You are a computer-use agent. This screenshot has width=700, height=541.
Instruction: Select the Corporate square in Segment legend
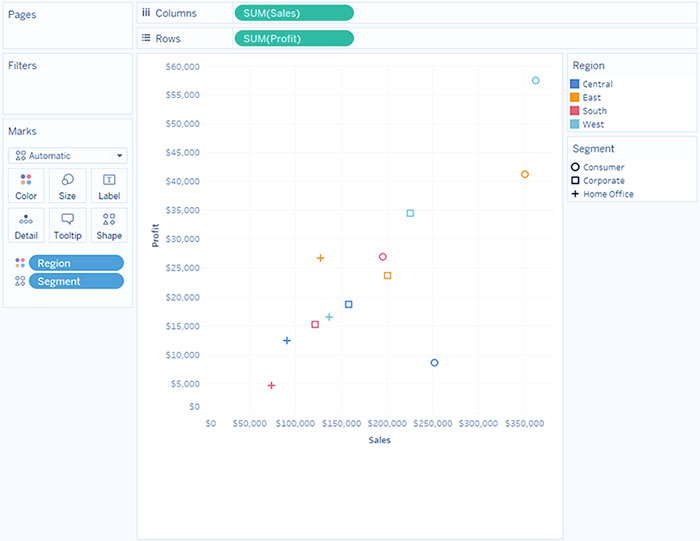coord(575,180)
